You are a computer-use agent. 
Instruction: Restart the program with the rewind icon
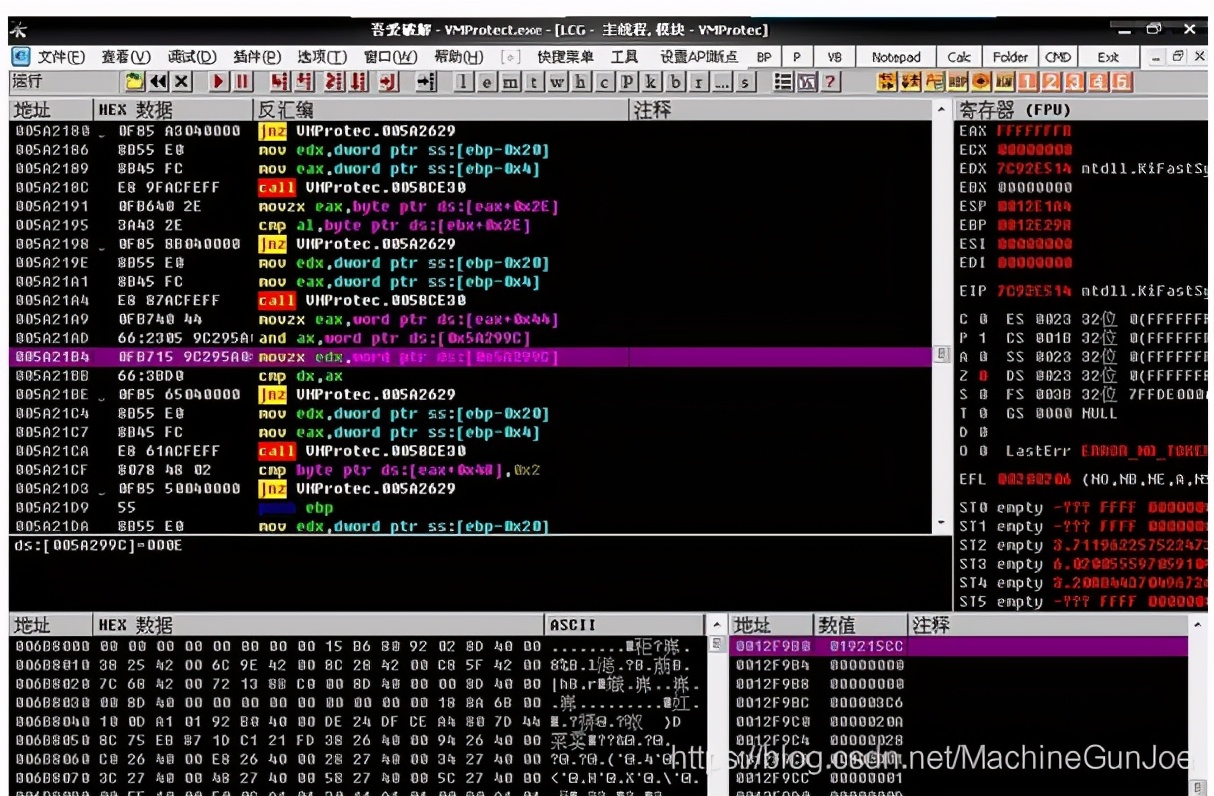click(158, 82)
